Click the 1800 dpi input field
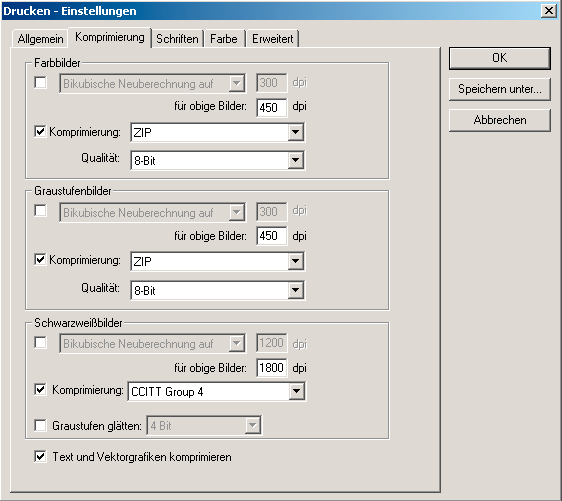 [x=272, y=368]
